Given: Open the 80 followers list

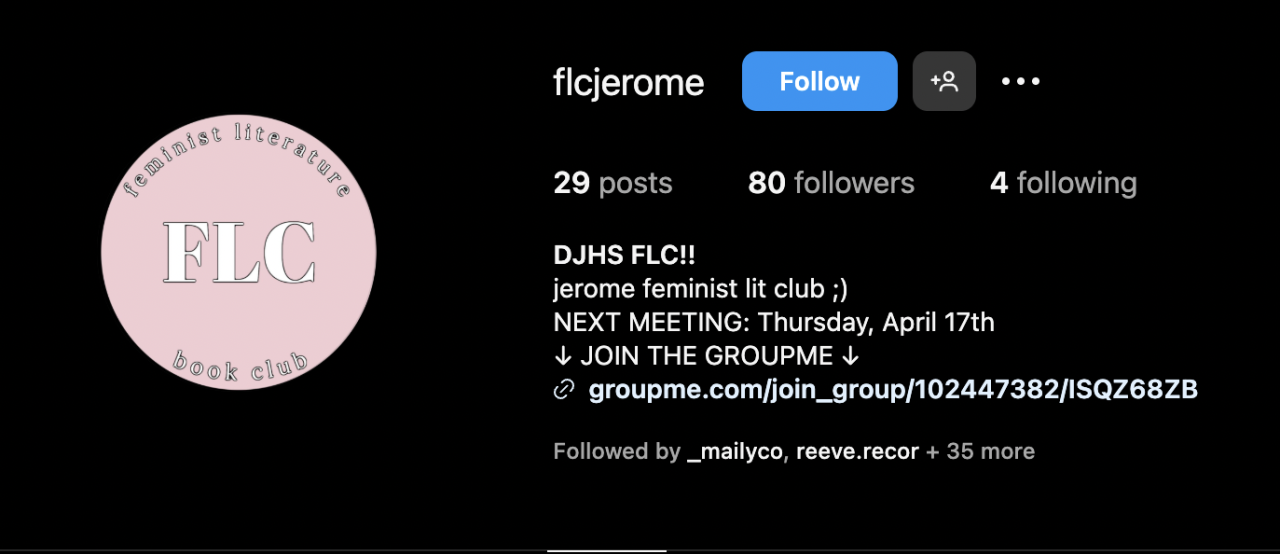Looking at the screenshot, I should coord(831,183).
